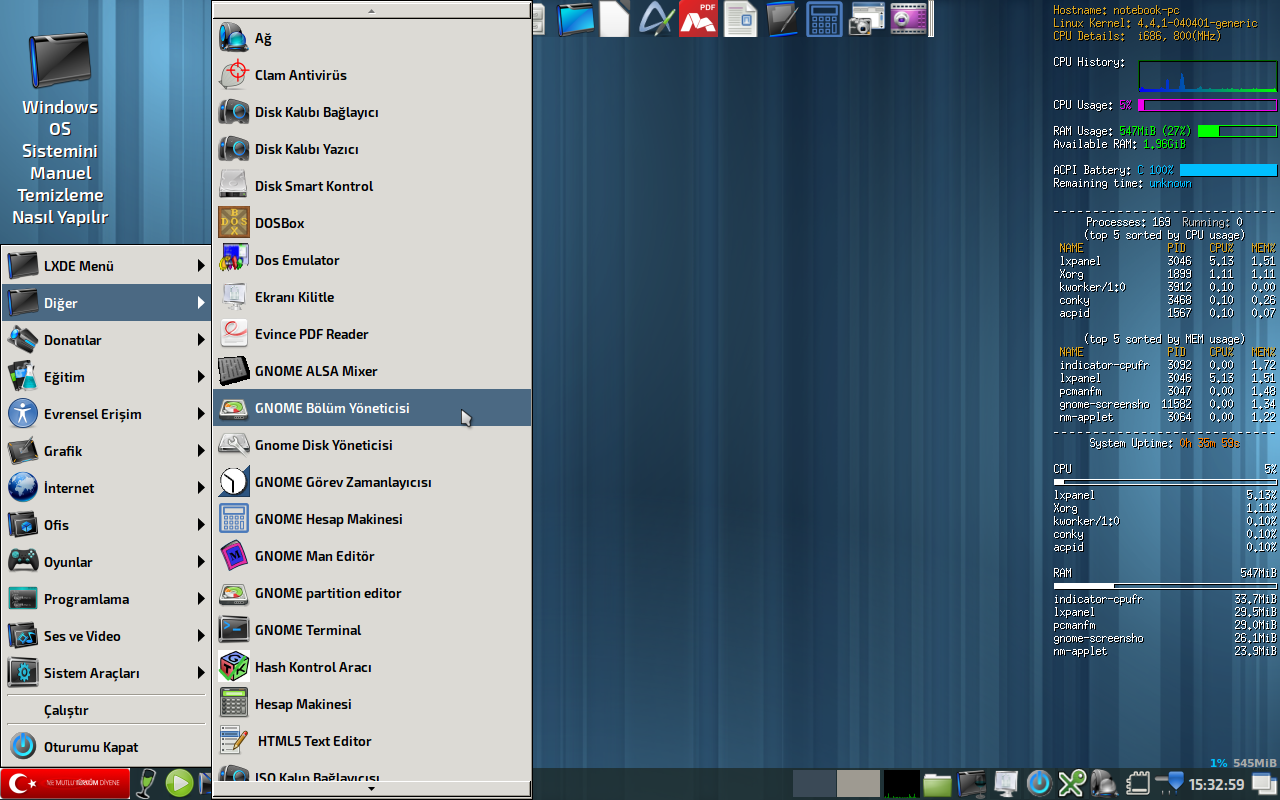The height and width of the screenshot is (800, 1280).
Task: Launch the calculator from the top panel
Action: 824,19
